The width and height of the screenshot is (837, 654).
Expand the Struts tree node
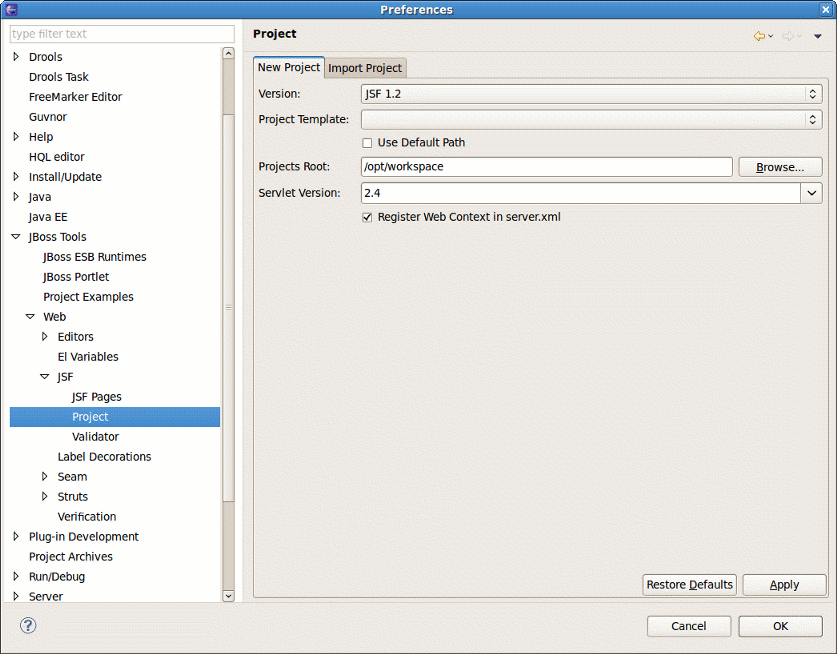[x=44, y=496]
